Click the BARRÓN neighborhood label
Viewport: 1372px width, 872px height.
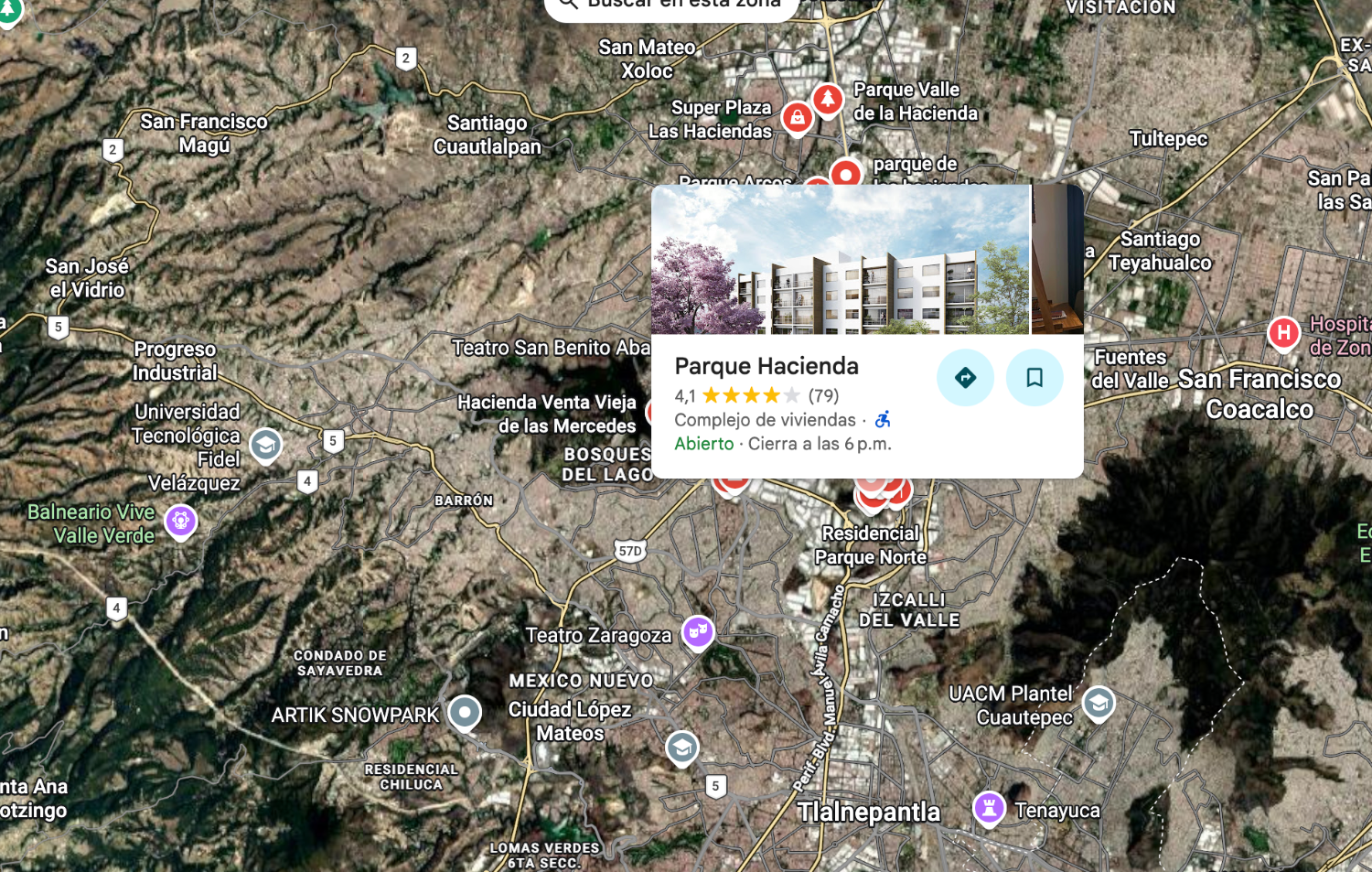tap(464, 501)
